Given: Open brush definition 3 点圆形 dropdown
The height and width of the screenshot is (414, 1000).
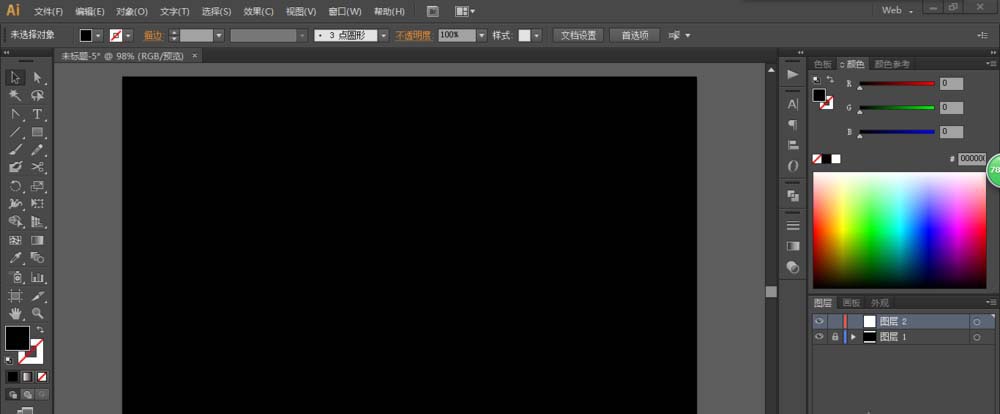Looking at the screenshot, I should pos(383,36).
